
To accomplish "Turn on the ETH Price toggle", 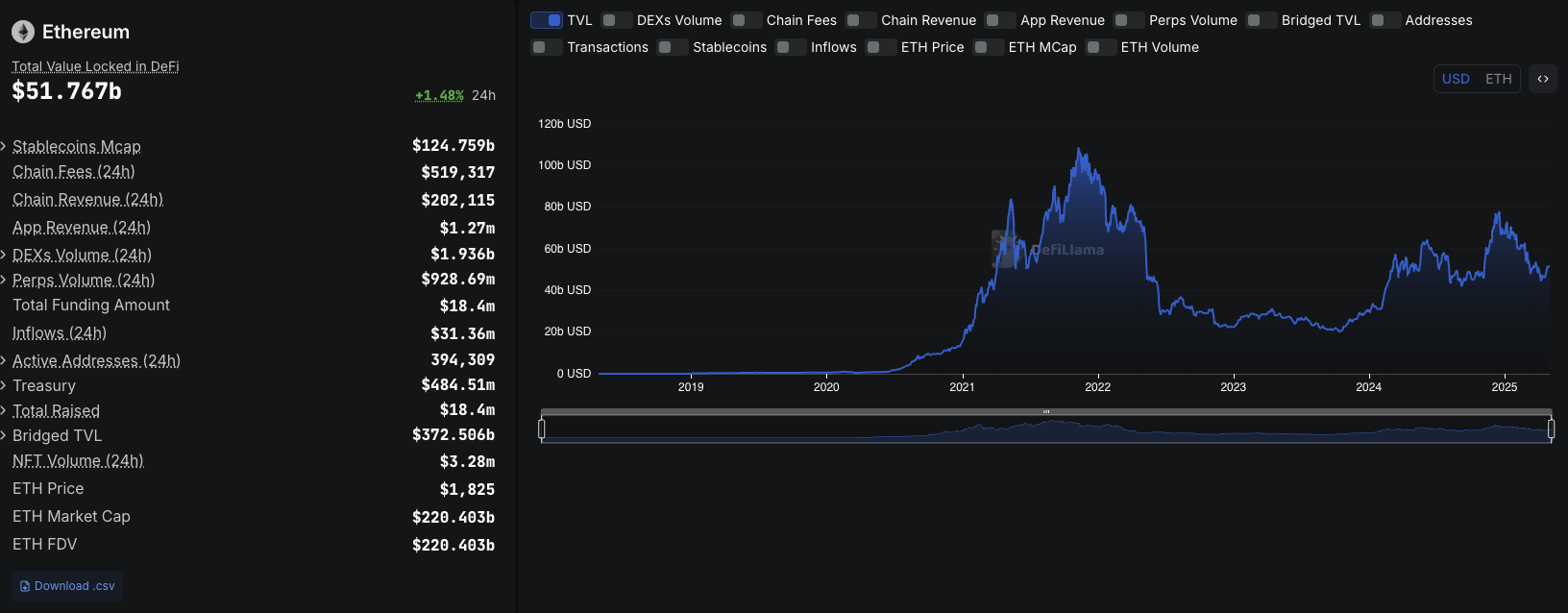I will tap(880, 47).
